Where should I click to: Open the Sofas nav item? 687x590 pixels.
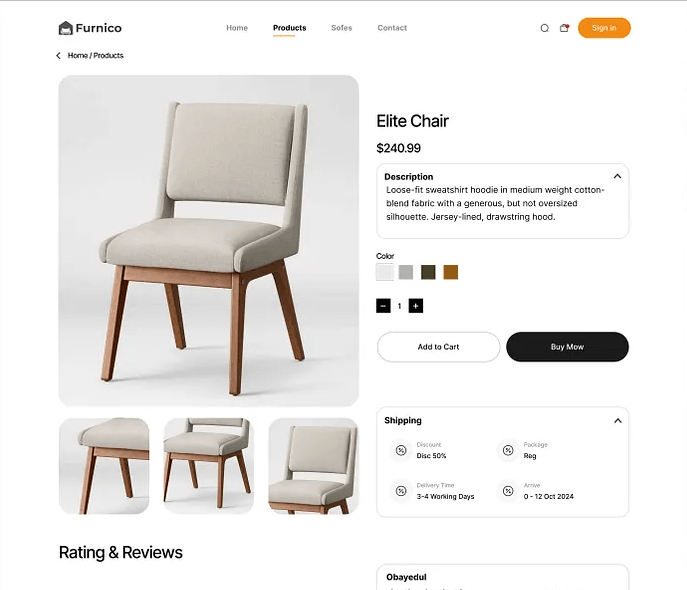point(342,28)
